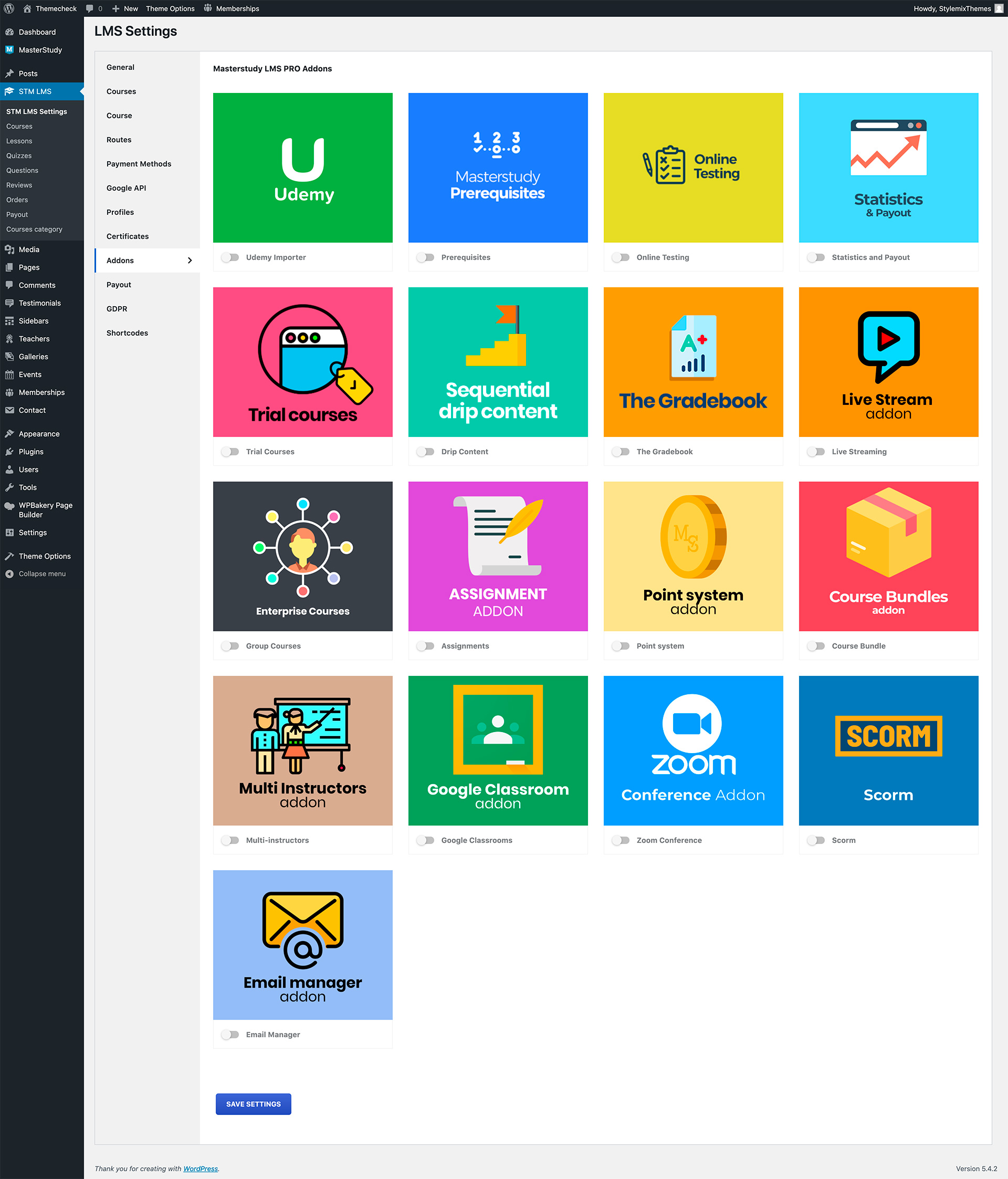Screen dimensions: 1008x1179
Task: Click the Appearance brush icon in sidebar
Action: [9, 434]
